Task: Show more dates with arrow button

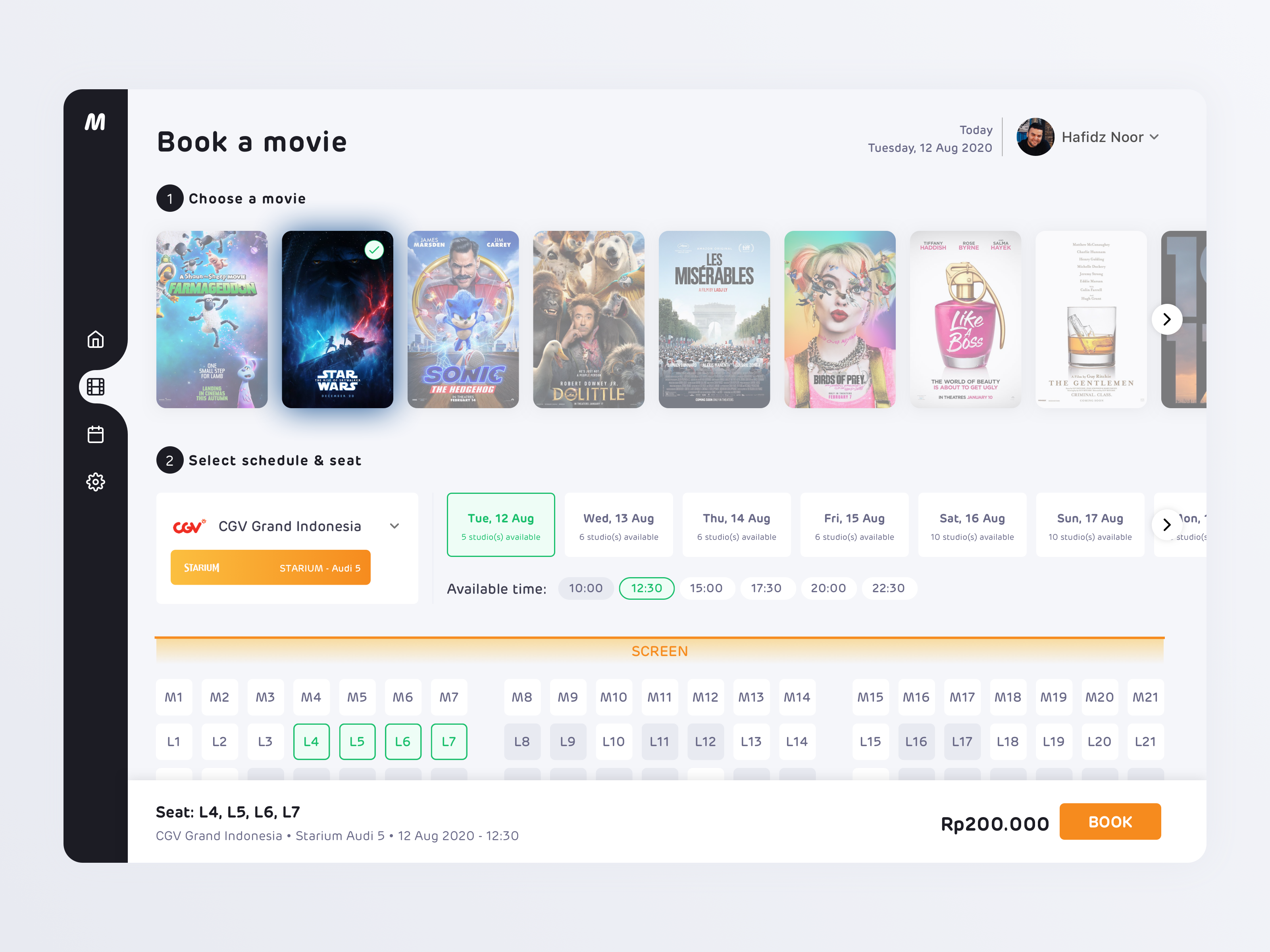Action: 1167,524
